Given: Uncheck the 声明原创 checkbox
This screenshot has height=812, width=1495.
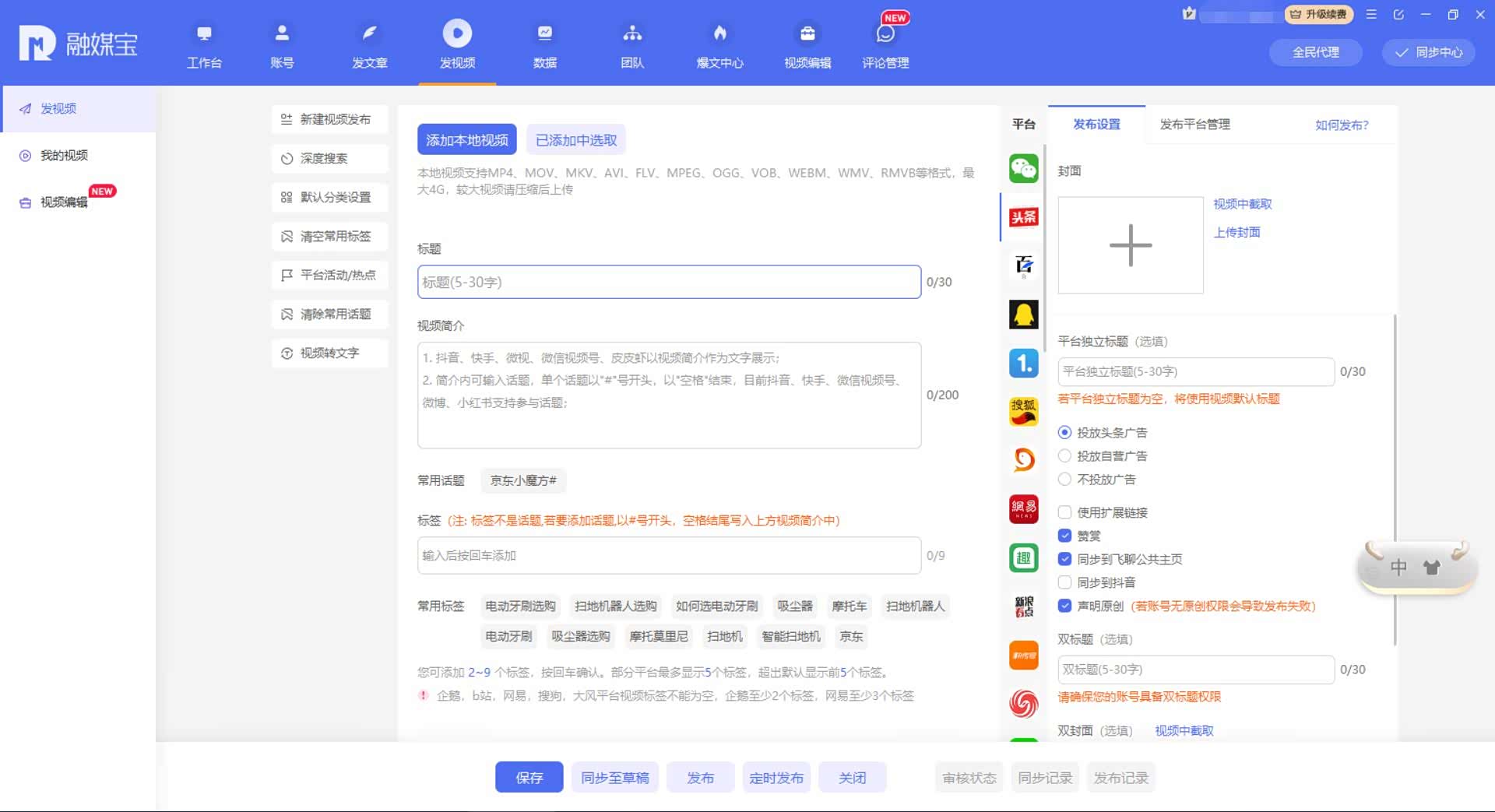Looking at the screenshot, I should coord(1064,606).
